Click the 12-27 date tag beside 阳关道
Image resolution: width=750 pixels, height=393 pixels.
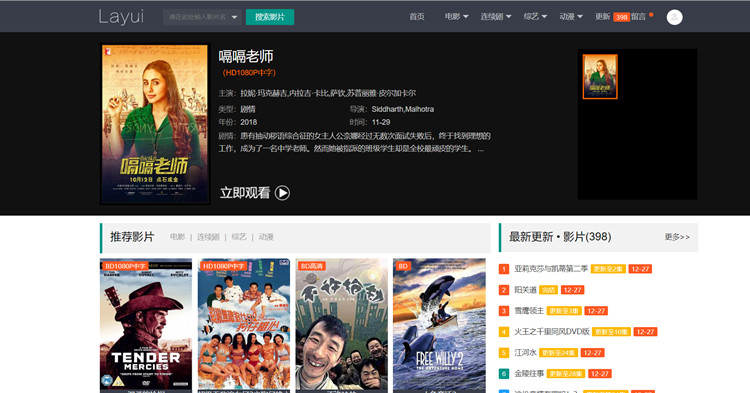pyautogui.click(x=573, y=290)
